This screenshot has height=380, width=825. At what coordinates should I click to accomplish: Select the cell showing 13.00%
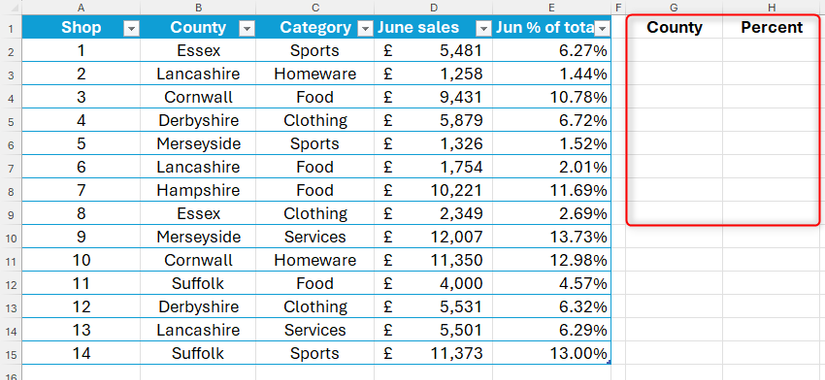pyautogui.click(x=551, y=353)
